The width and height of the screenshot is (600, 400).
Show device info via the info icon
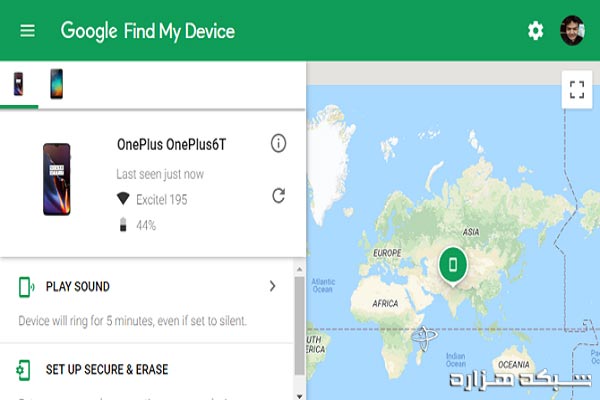[x=278, y=144]
